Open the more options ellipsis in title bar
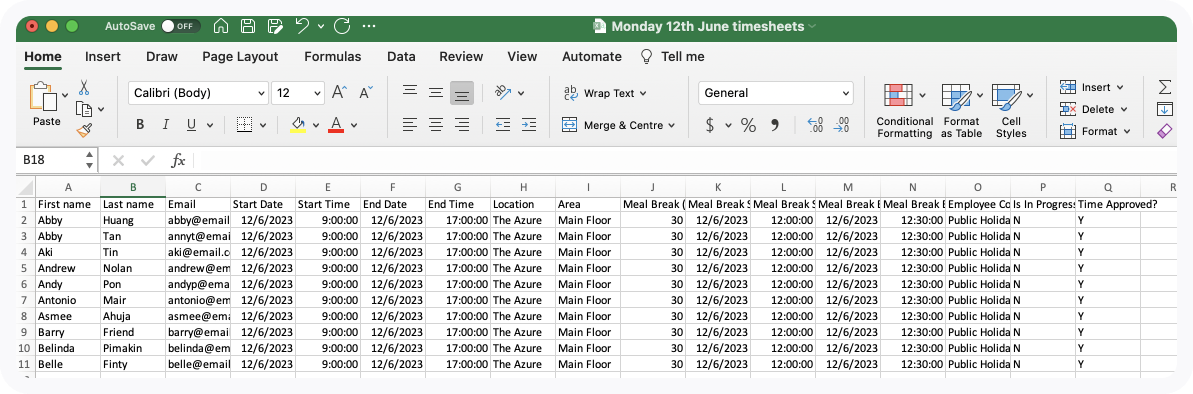This screenshot has width=1193, height=394. 369,26
